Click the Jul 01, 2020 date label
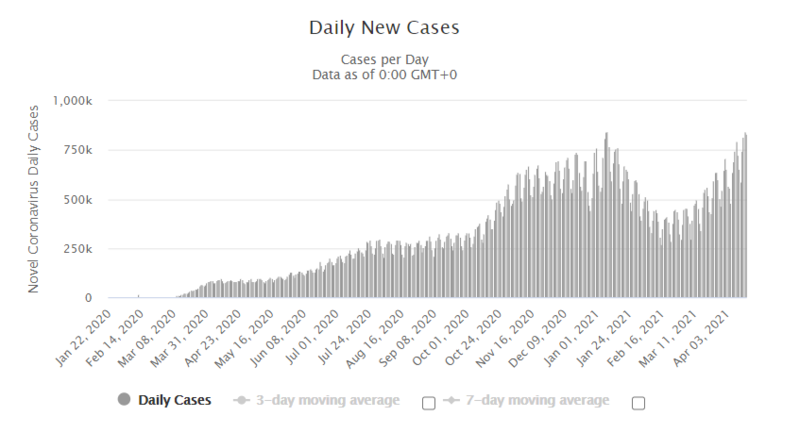Screen dimensions: 800x433 click(311, 337)
